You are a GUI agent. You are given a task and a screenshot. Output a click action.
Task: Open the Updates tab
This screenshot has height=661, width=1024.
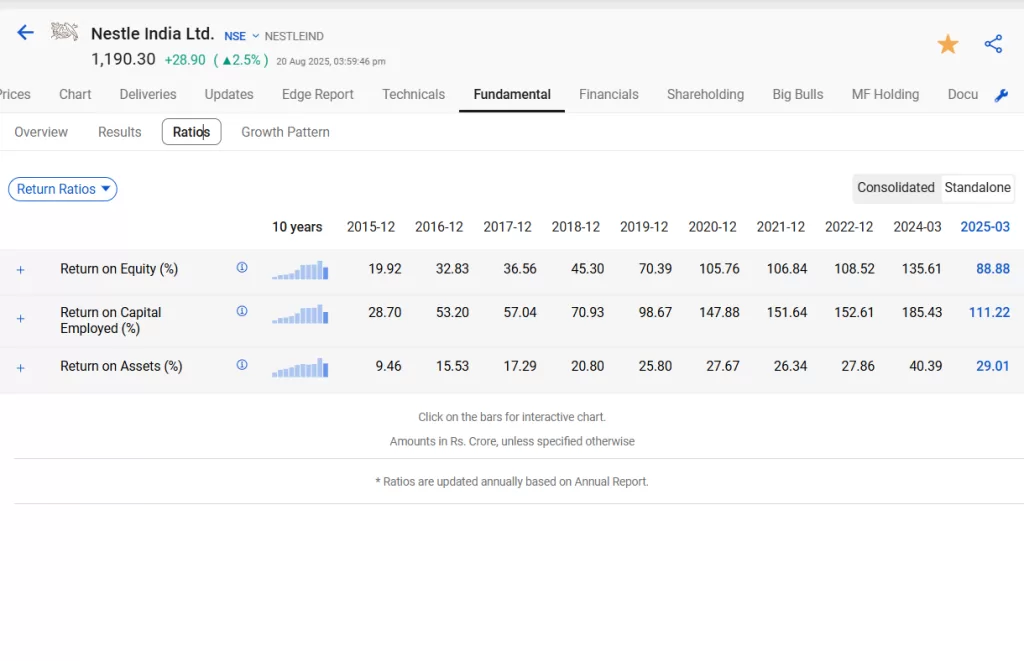(229, 94)
